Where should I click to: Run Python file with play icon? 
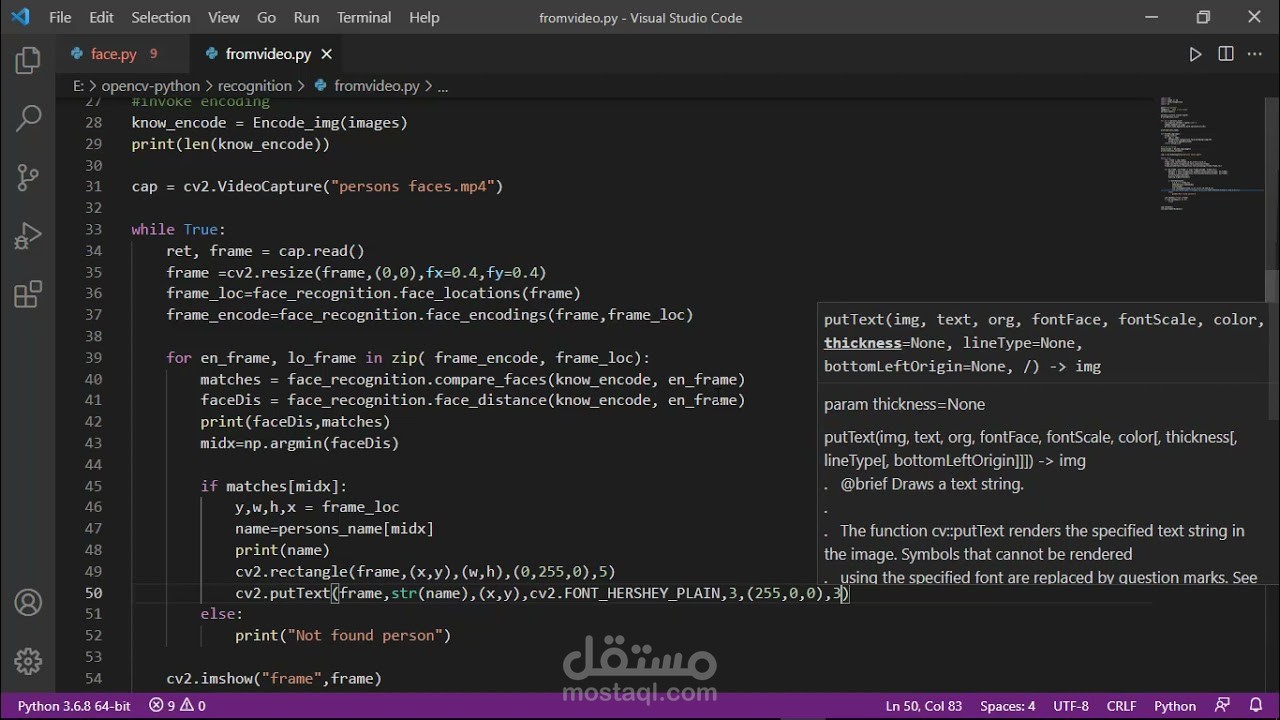tap(1195, 54)
